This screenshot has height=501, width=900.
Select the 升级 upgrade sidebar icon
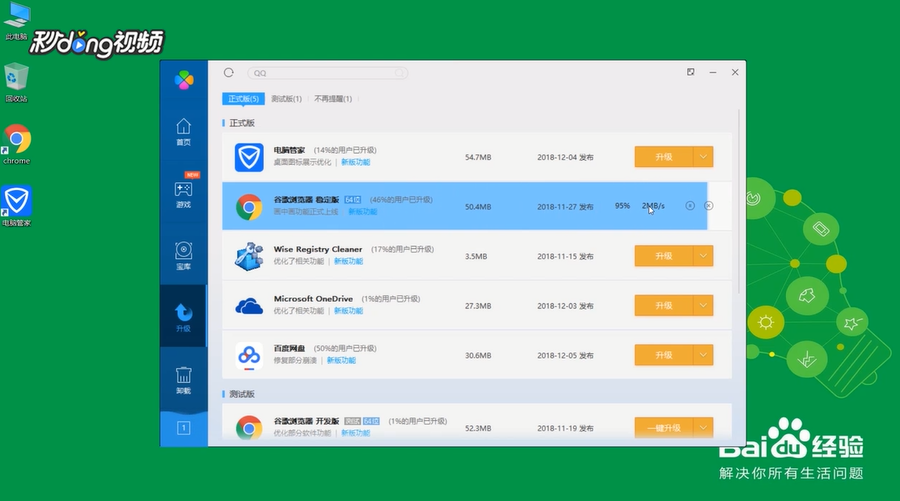point(183,317)
